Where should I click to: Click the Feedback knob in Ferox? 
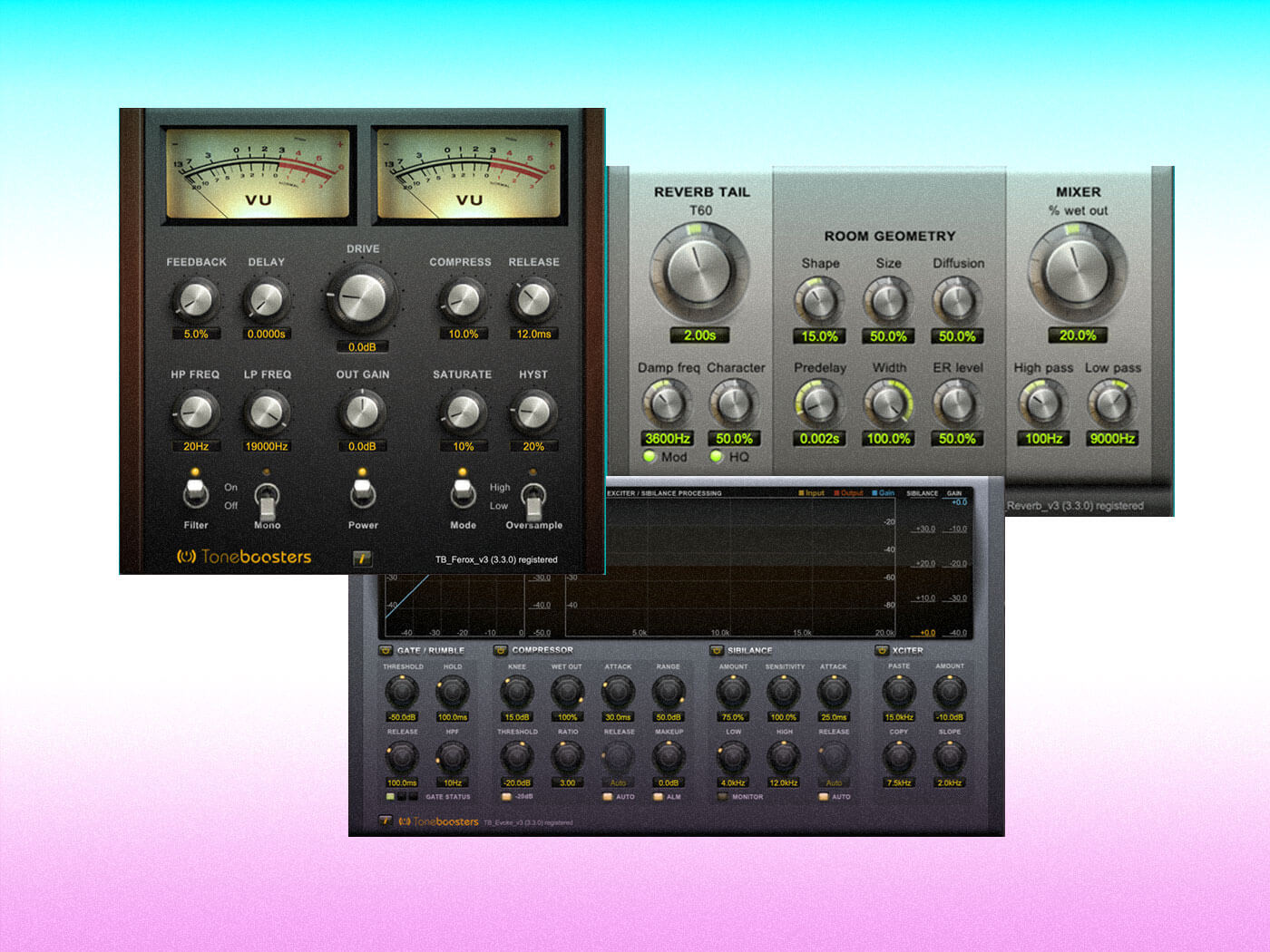click(196, 299)
